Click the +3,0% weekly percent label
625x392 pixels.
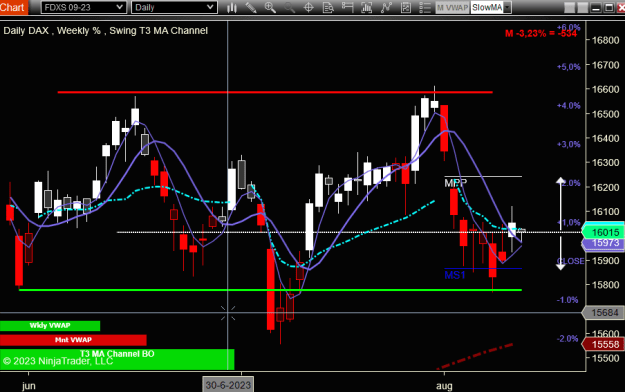[x=569, y=144]
